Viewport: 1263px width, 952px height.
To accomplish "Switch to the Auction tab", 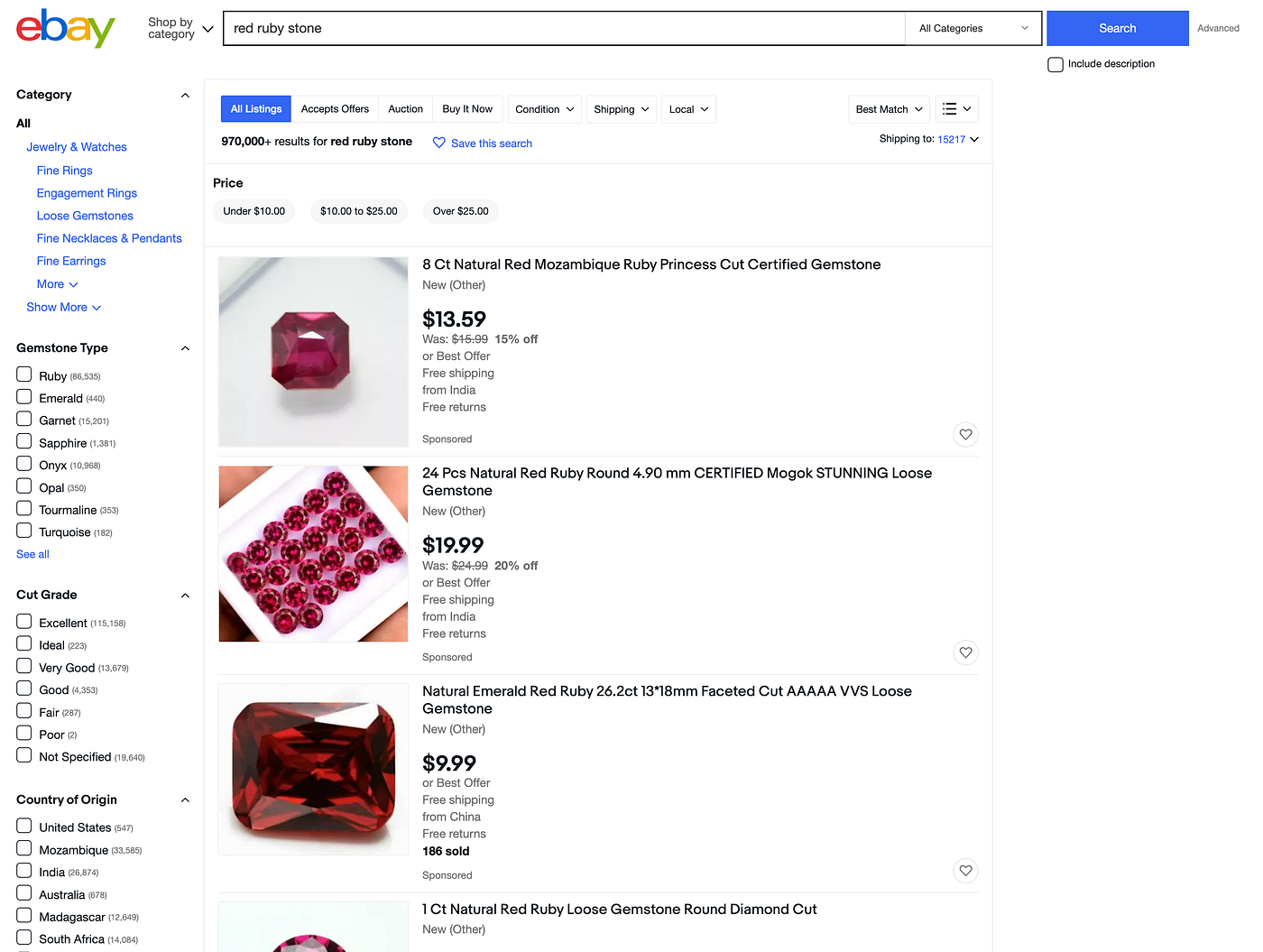I will click(x=404, y=108).
